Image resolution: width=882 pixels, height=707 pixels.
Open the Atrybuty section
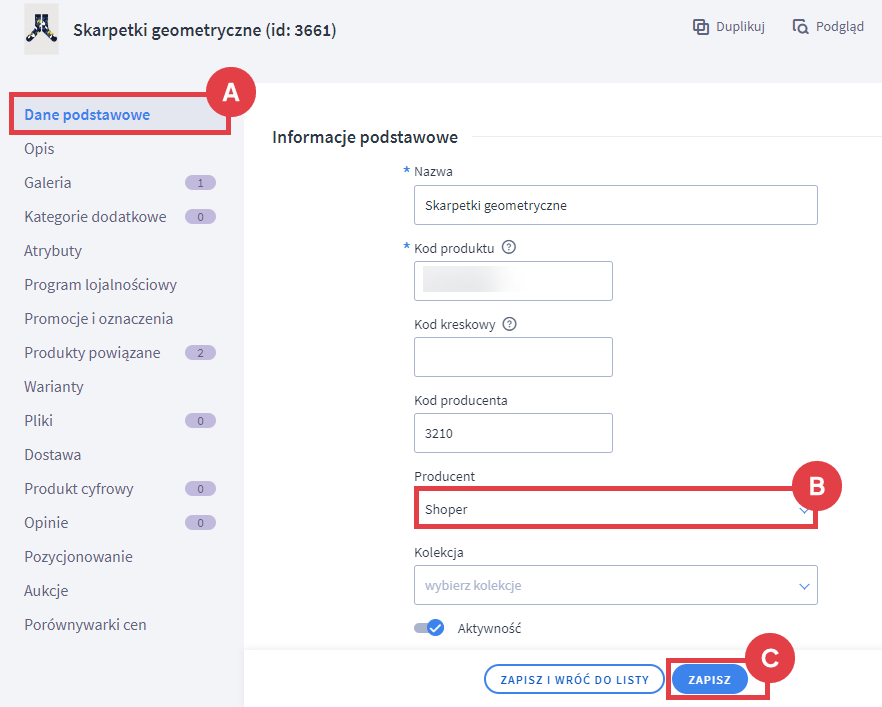(53, 251)
